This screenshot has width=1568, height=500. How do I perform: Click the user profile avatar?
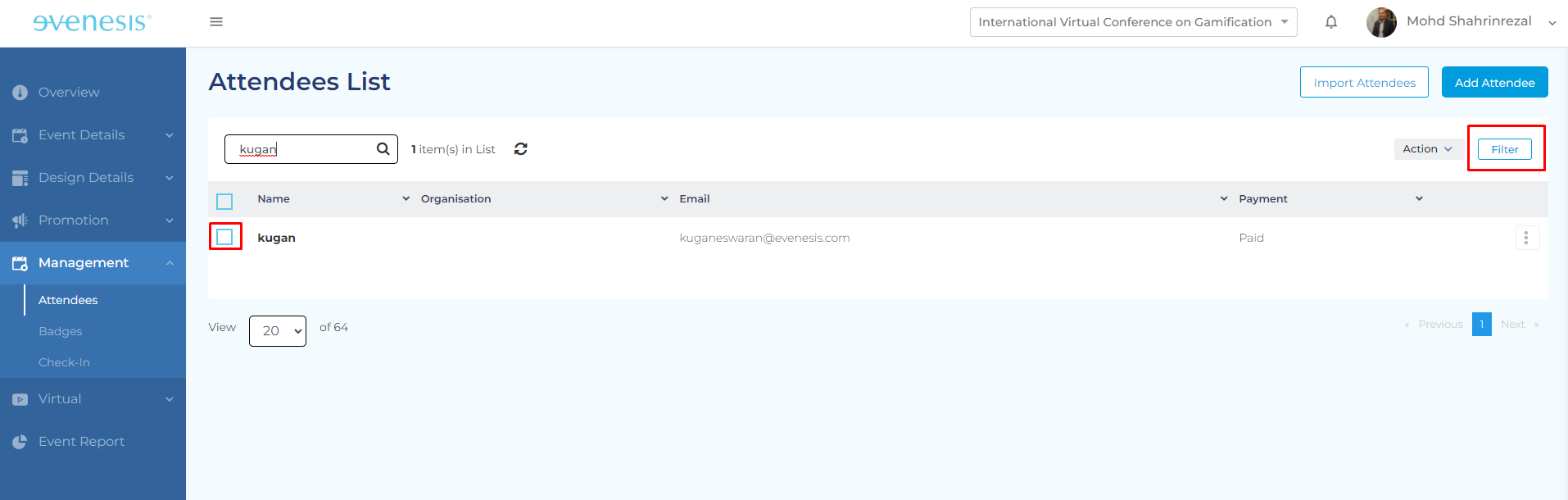tap(1381, 22)
